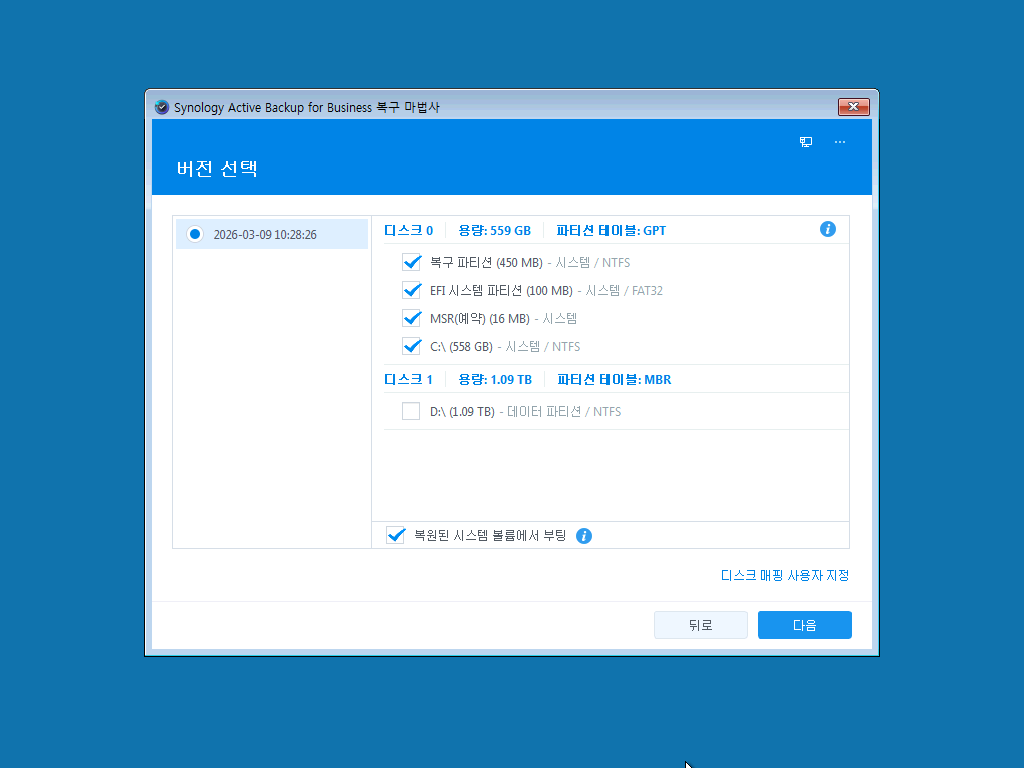
Task: Click the info icon beside Disk 0 header
Action: pyautogui.click(x=827, y=229)
